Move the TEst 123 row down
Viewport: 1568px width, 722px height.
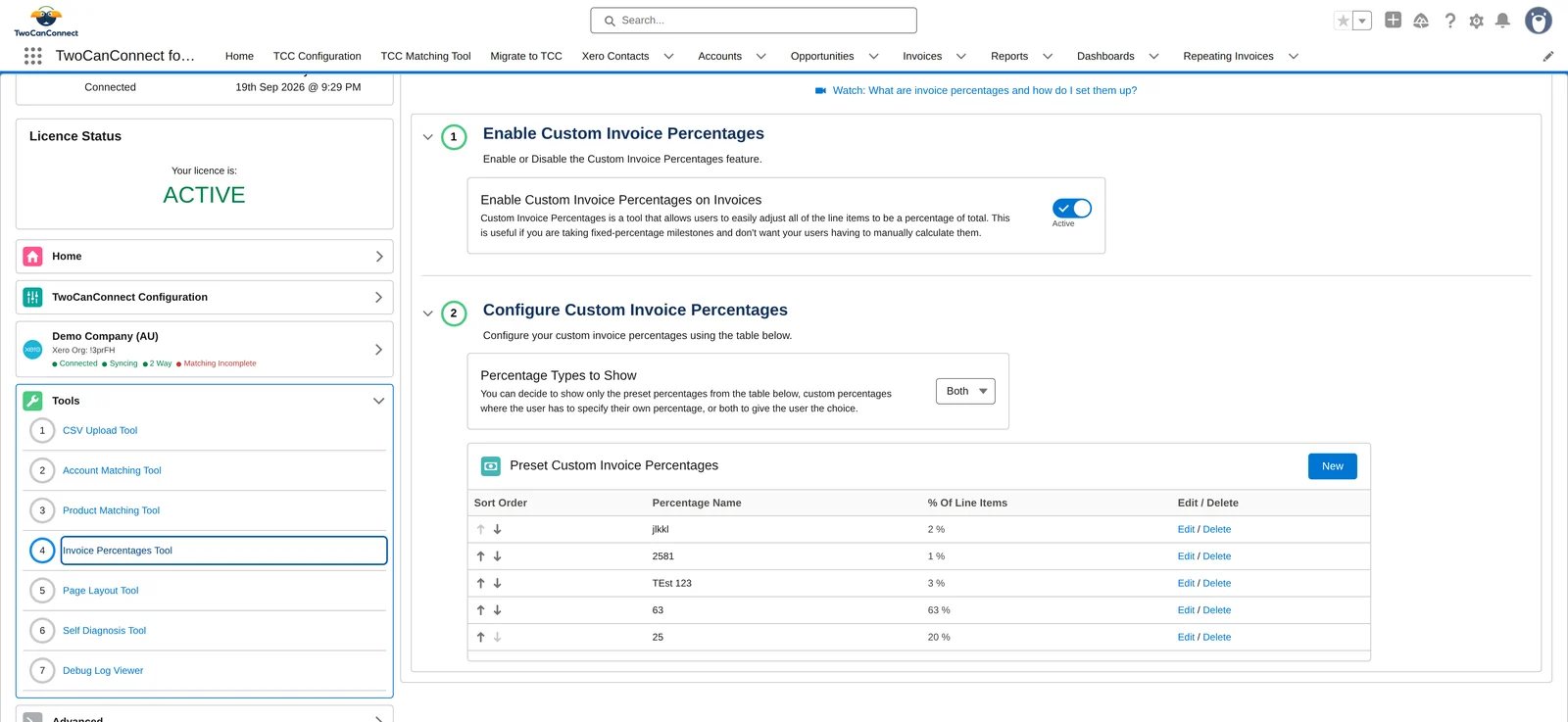coord(497,583)
